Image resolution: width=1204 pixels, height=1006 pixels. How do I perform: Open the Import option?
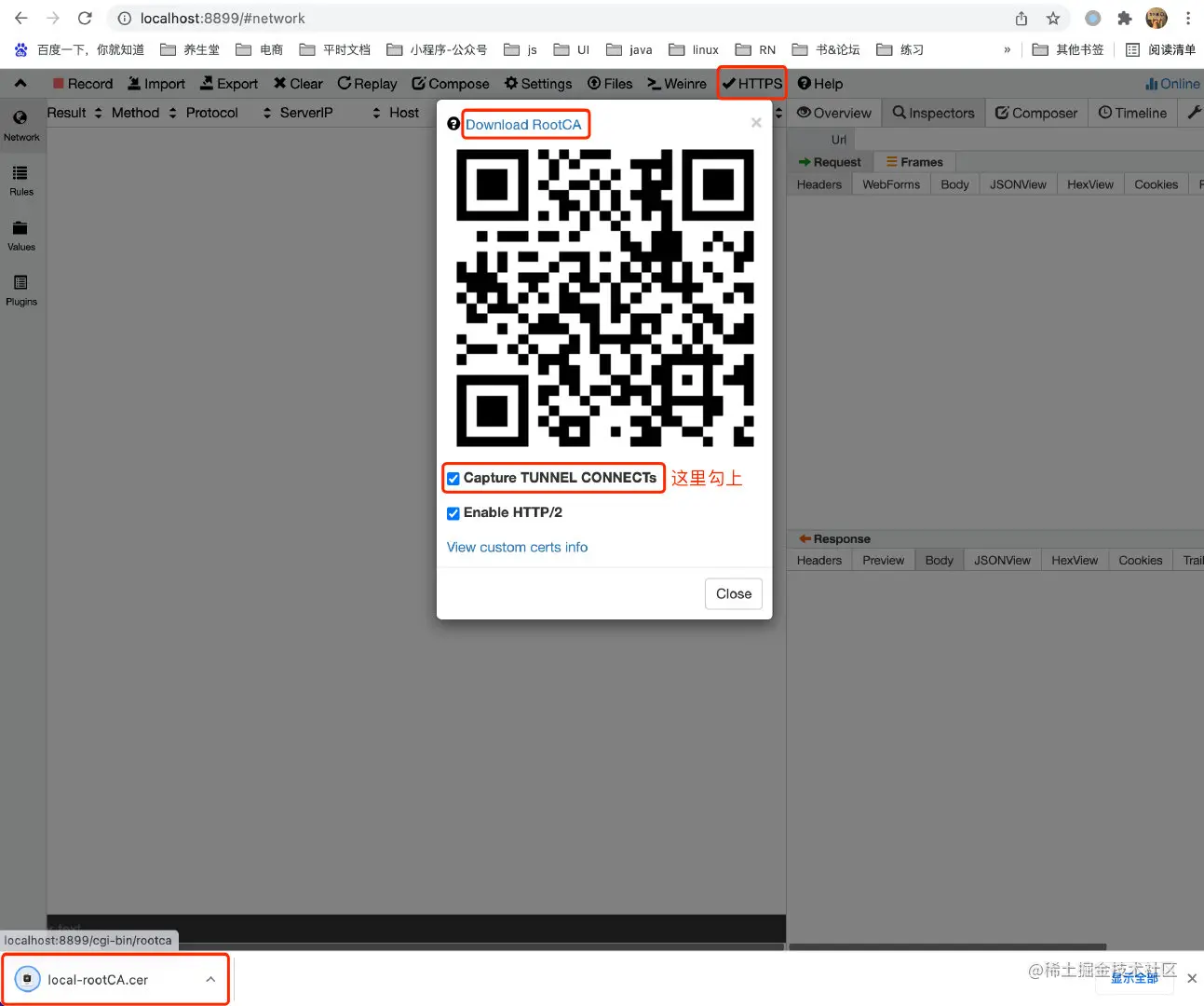click(156, 84)
